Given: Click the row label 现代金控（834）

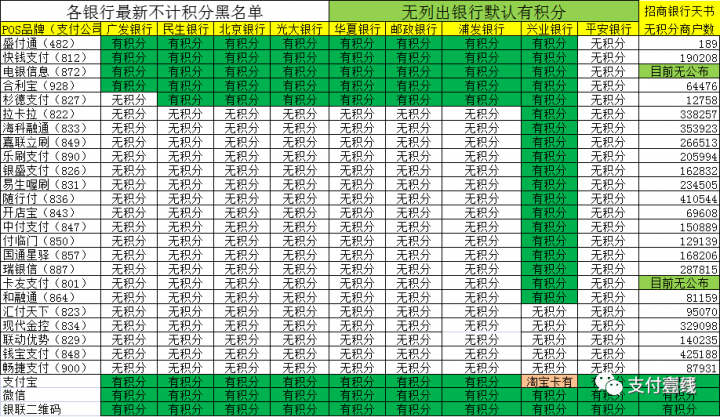Looking at the screenshot, I should point(51,326).
